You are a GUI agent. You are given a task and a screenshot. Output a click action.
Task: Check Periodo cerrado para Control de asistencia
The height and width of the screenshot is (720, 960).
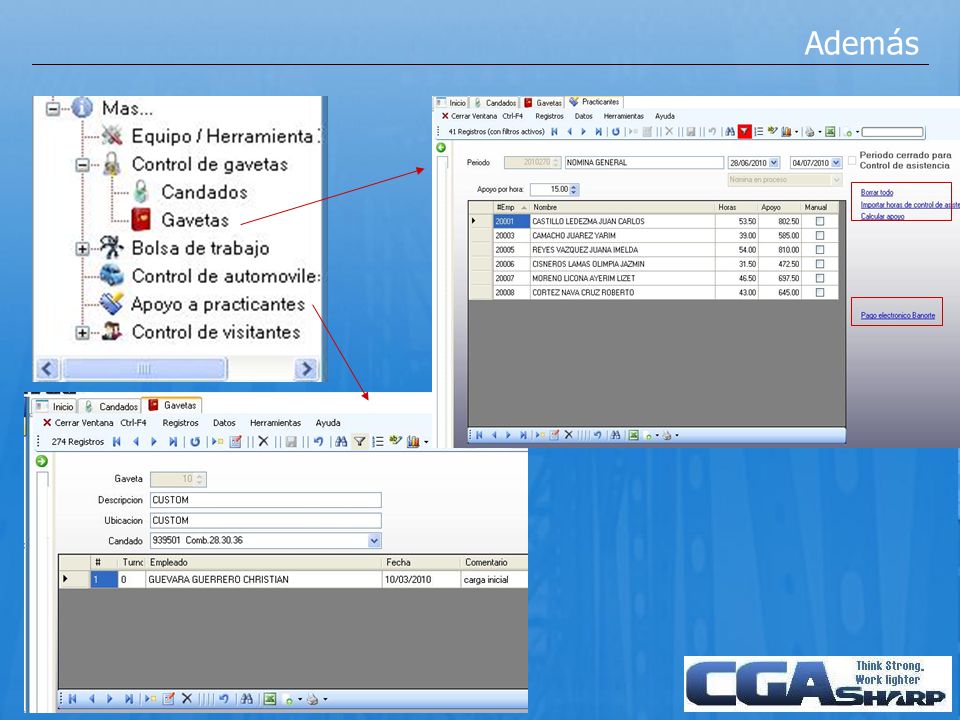click(x=852, y=160)
